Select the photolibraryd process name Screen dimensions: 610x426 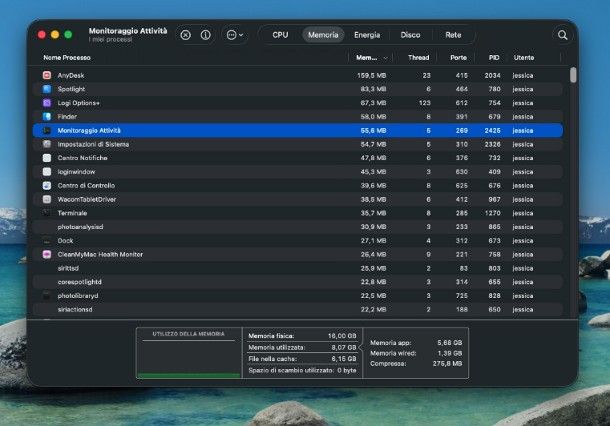pyautogui.click(x=78, y=296)
